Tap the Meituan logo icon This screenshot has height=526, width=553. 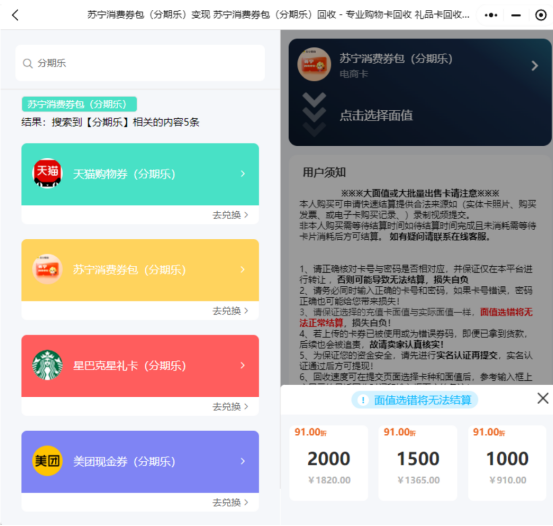(x=47, y=461)
